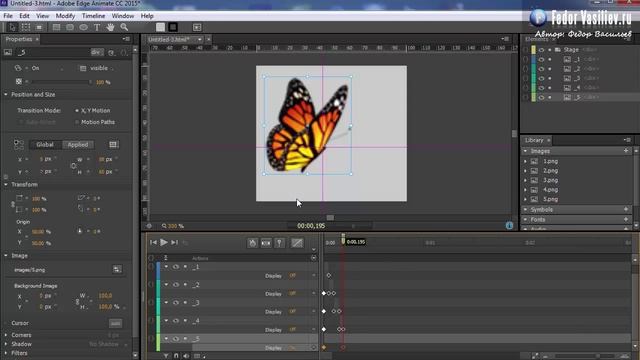Go to timeline end button
Screen dimensions: 640x360
pyautogui.click(x=175, y=242)
